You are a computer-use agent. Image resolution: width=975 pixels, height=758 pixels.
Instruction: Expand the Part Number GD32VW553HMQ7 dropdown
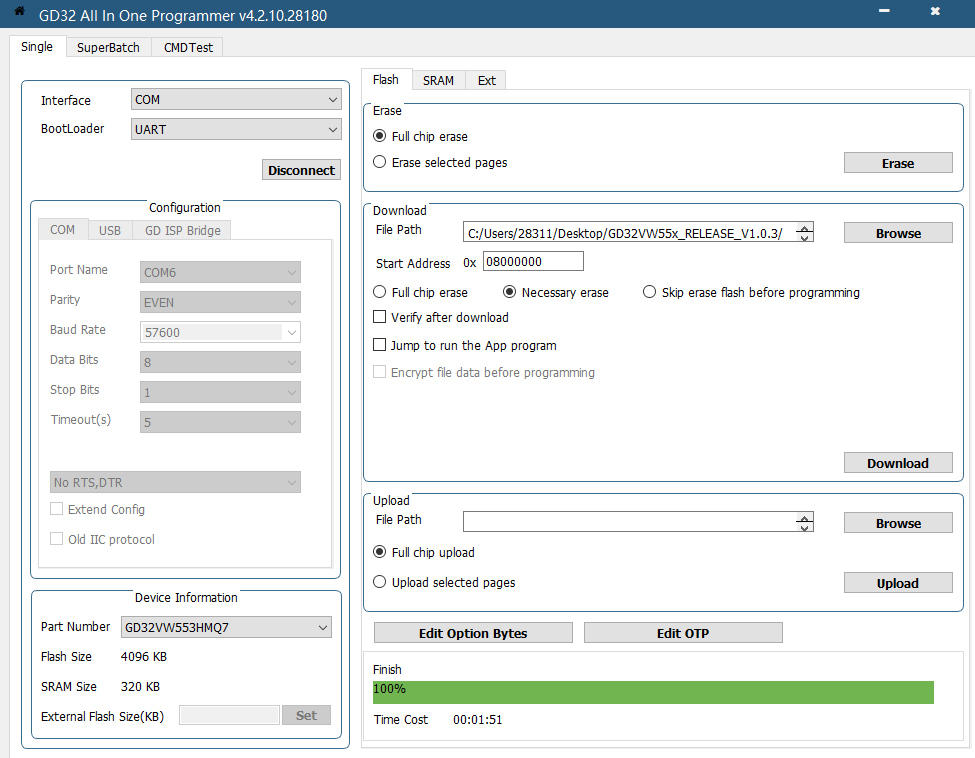tap(226, 627)
